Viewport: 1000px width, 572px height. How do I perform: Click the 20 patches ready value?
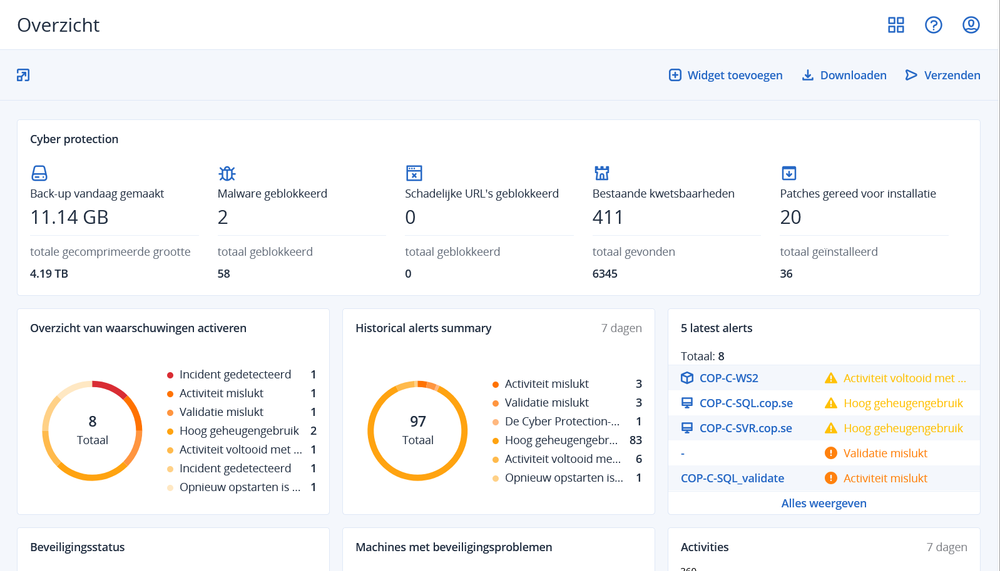790,217
